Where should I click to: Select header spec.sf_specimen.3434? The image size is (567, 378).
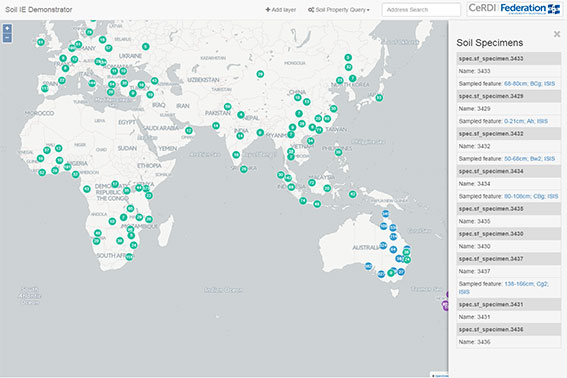509,171
